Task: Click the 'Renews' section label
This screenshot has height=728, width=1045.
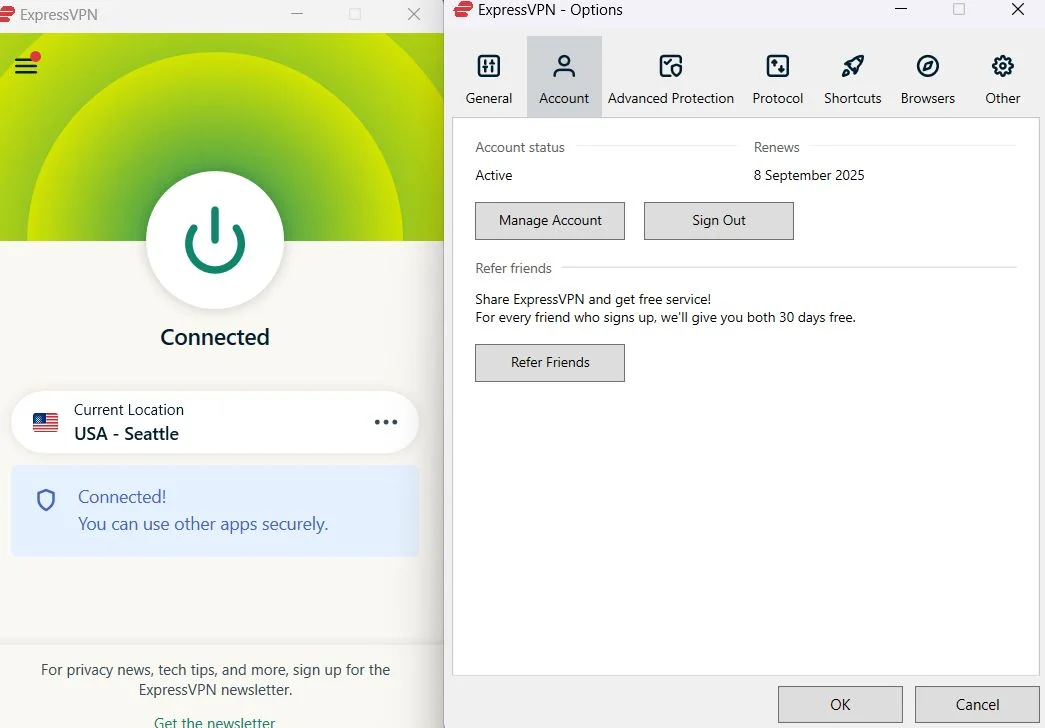Action: point(776,147)
